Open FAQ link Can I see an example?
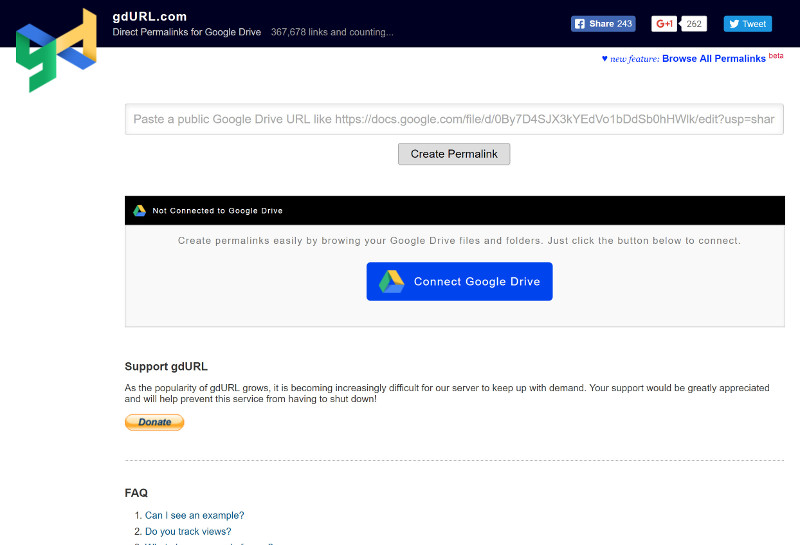 click(x=194, y=515)
